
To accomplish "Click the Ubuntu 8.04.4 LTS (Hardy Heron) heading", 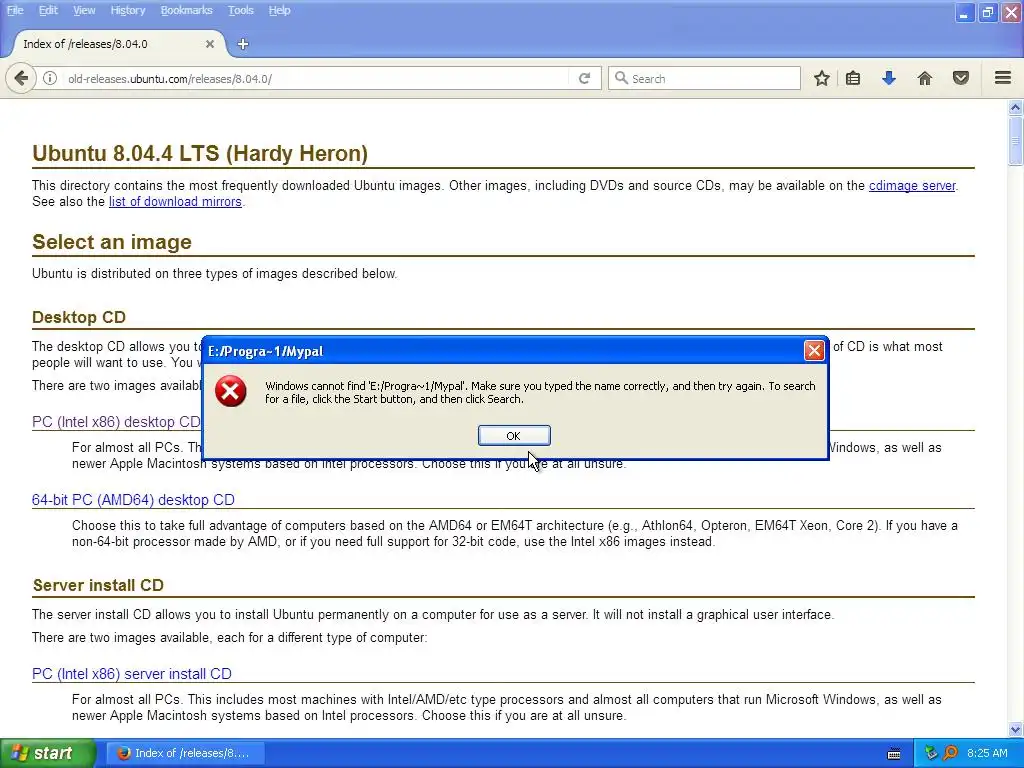I will tap(200, 153).
